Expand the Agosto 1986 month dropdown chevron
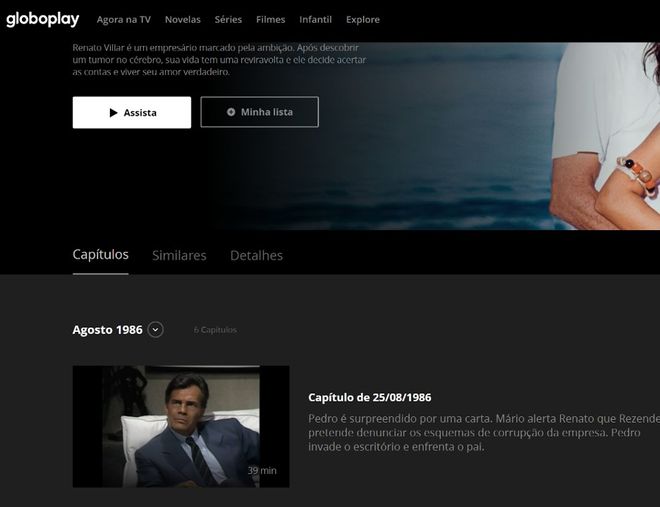The height and width of the screenshot is (507, 660). (x=155, y=329)
